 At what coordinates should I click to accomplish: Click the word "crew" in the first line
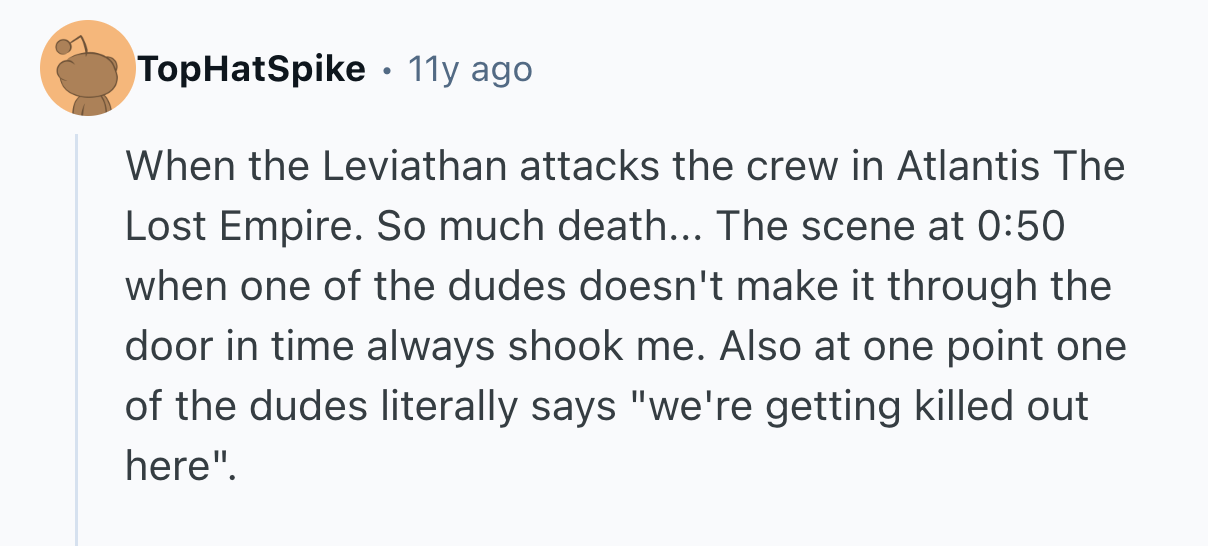pos(793,166)
